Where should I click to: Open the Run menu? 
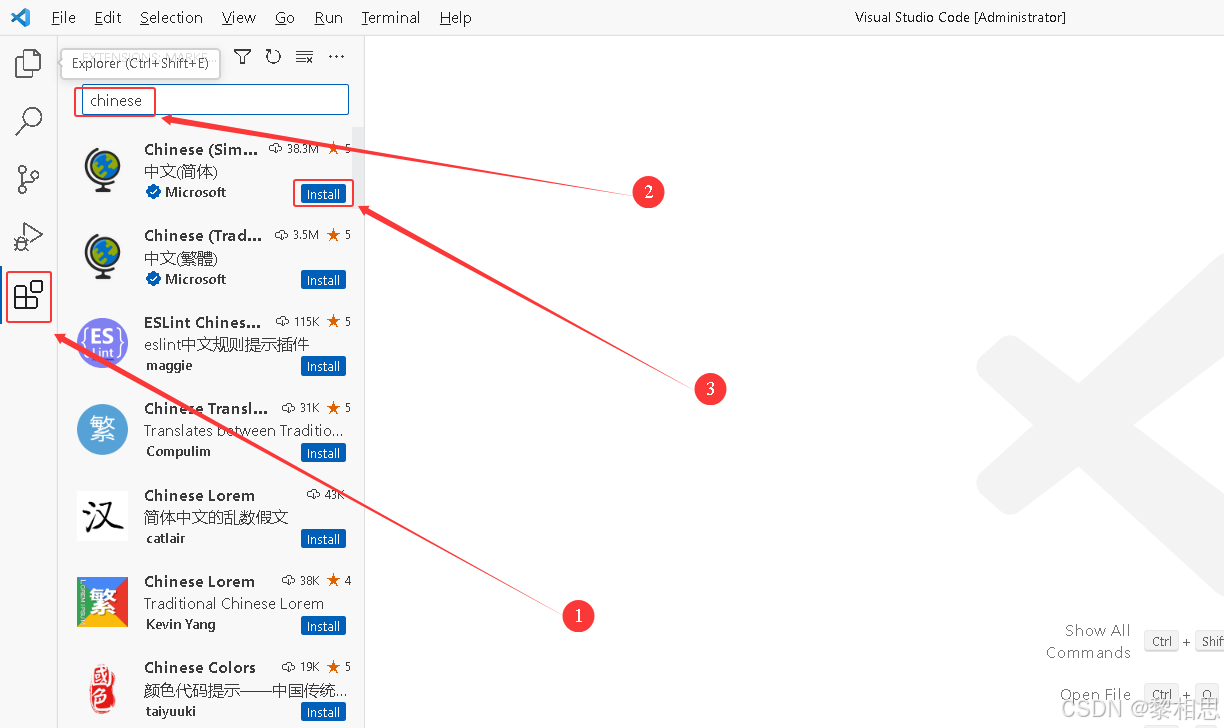[328, 17]
